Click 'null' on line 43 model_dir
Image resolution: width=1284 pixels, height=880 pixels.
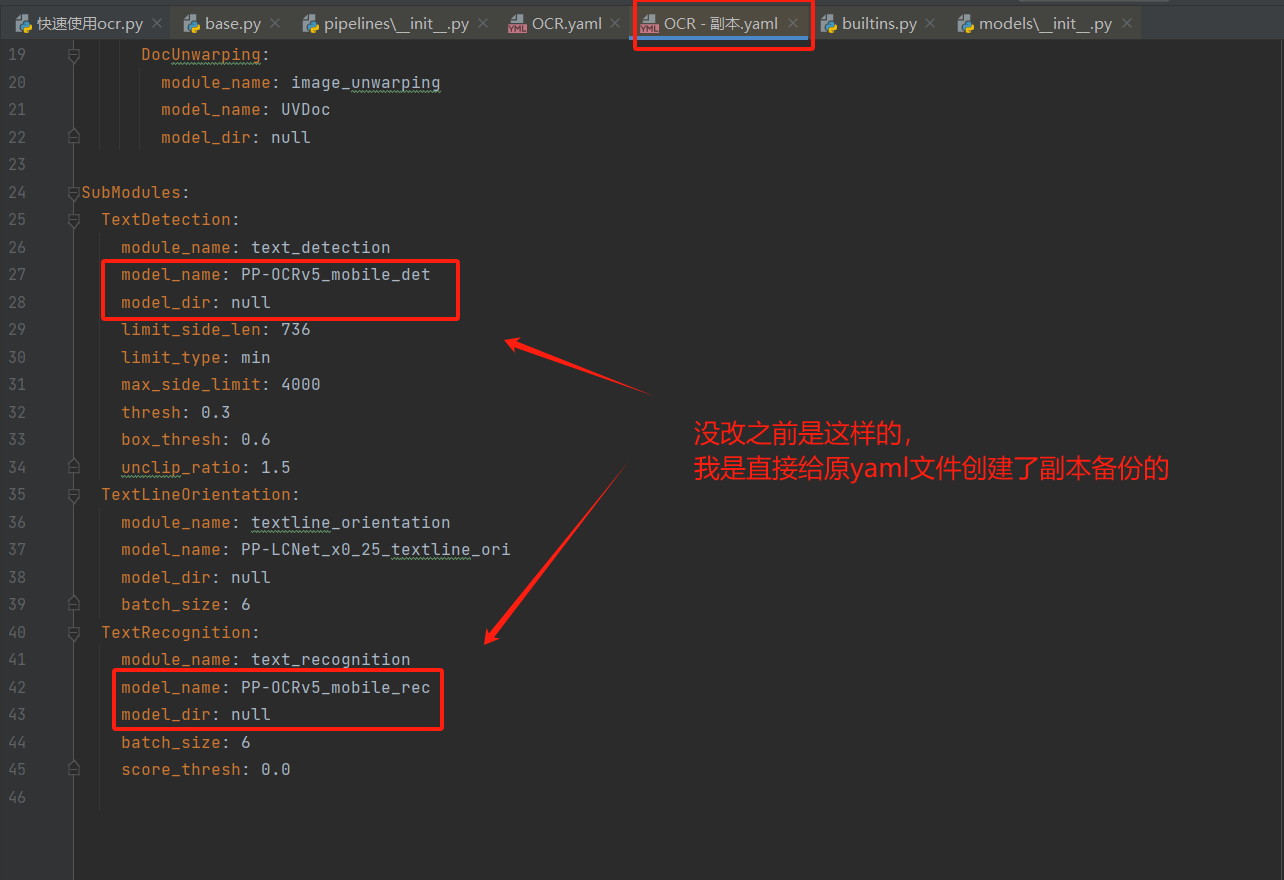tap(250, 715)
